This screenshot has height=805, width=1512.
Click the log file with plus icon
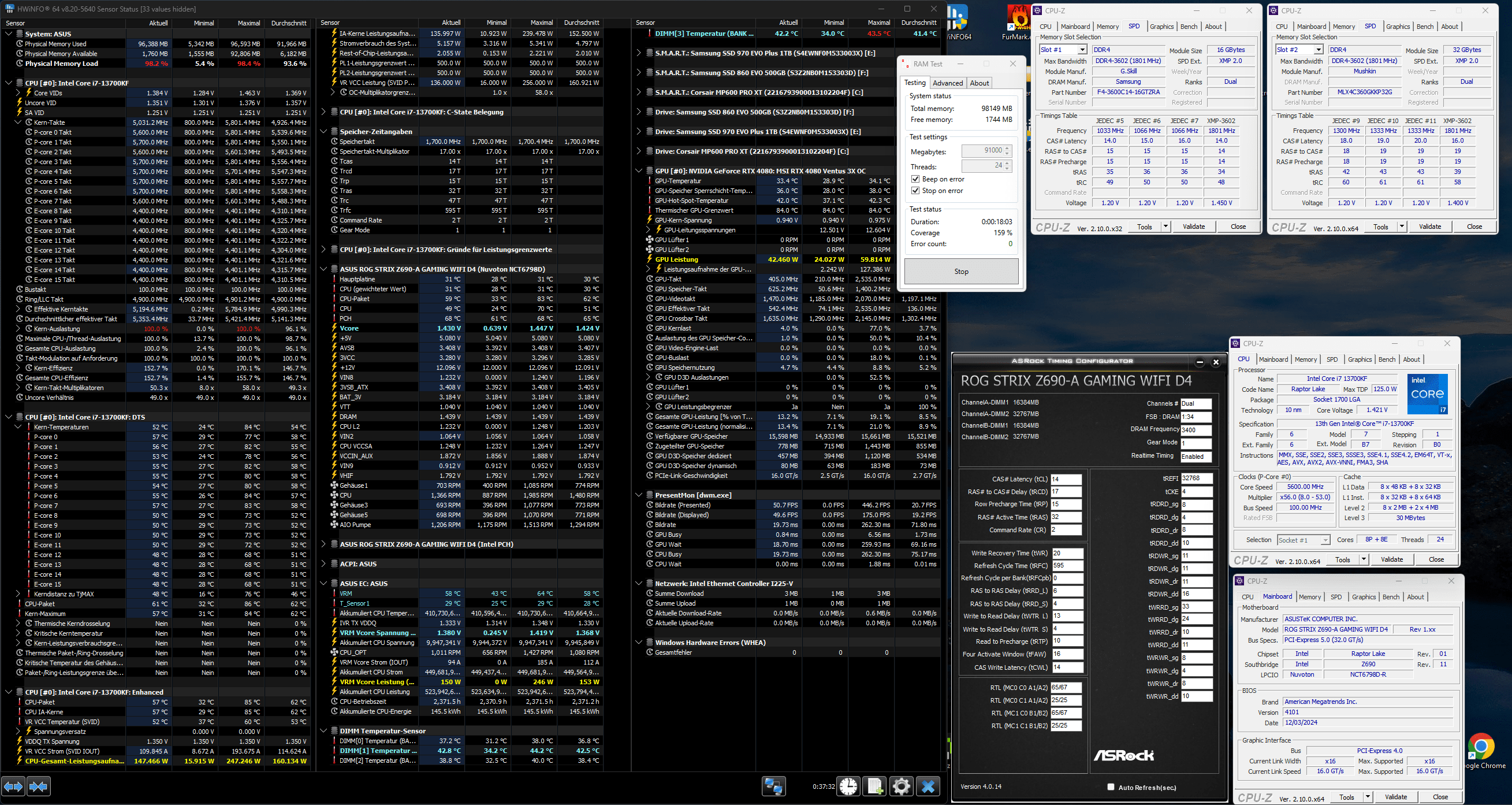(x=874, y=786)
